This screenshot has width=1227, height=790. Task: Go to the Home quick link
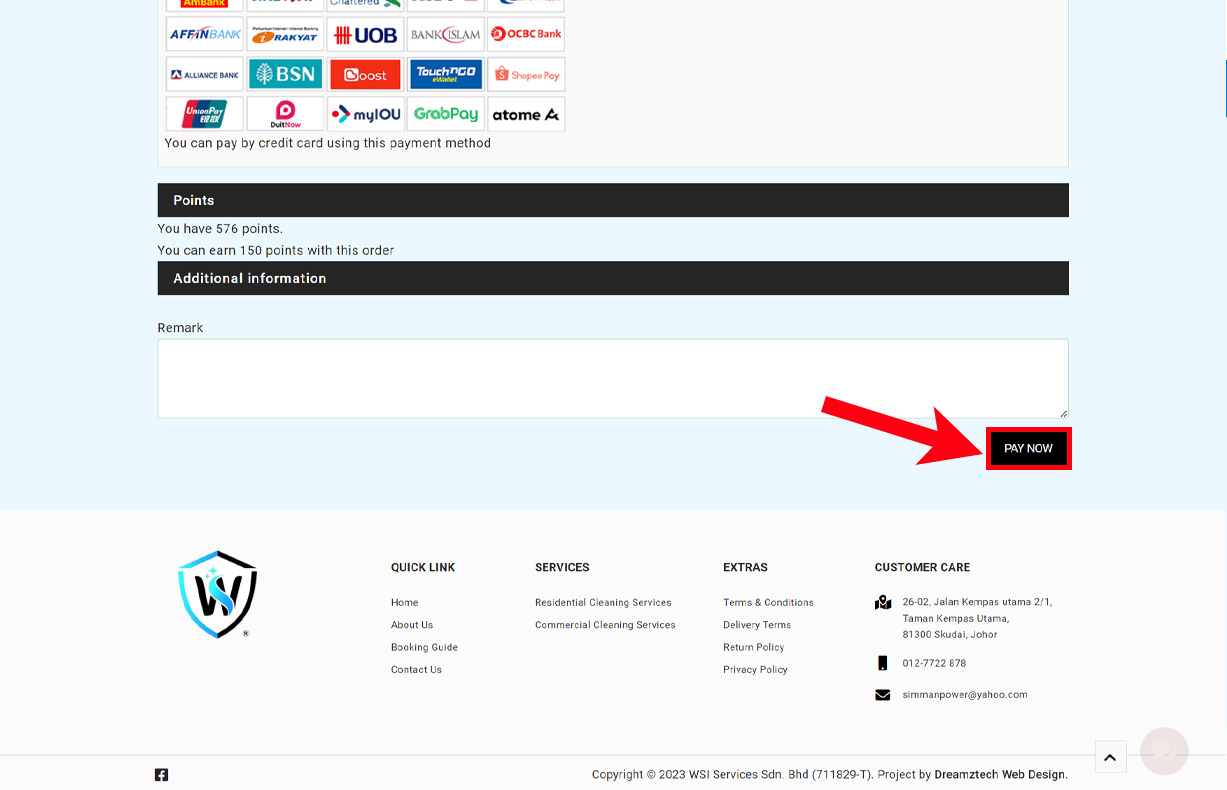click(x=404, y=603)
